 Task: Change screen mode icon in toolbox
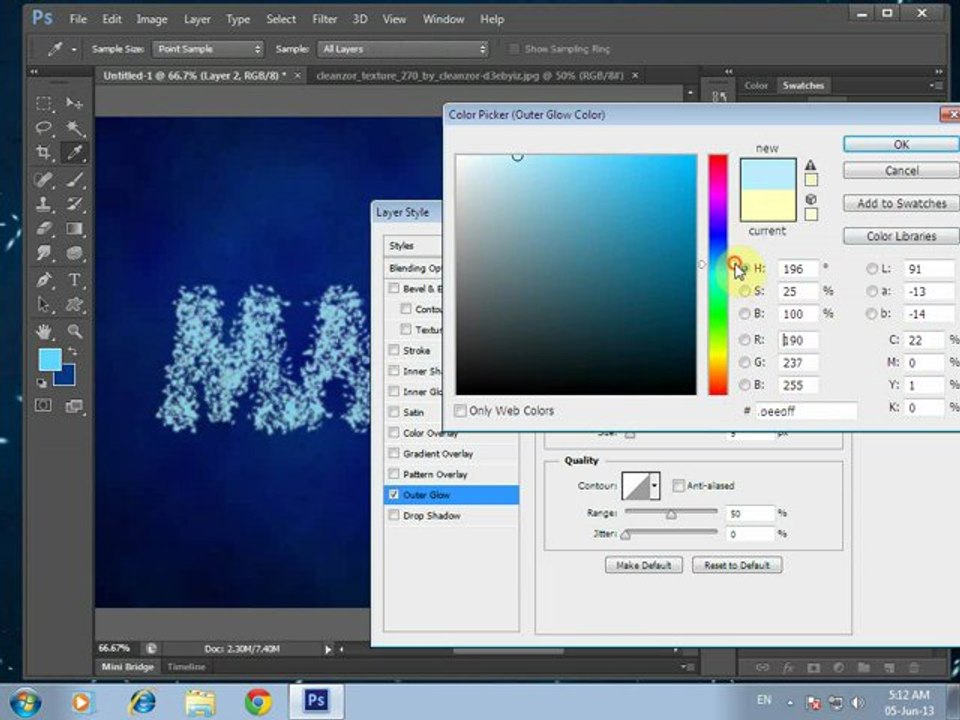click(x=74, y=405)
